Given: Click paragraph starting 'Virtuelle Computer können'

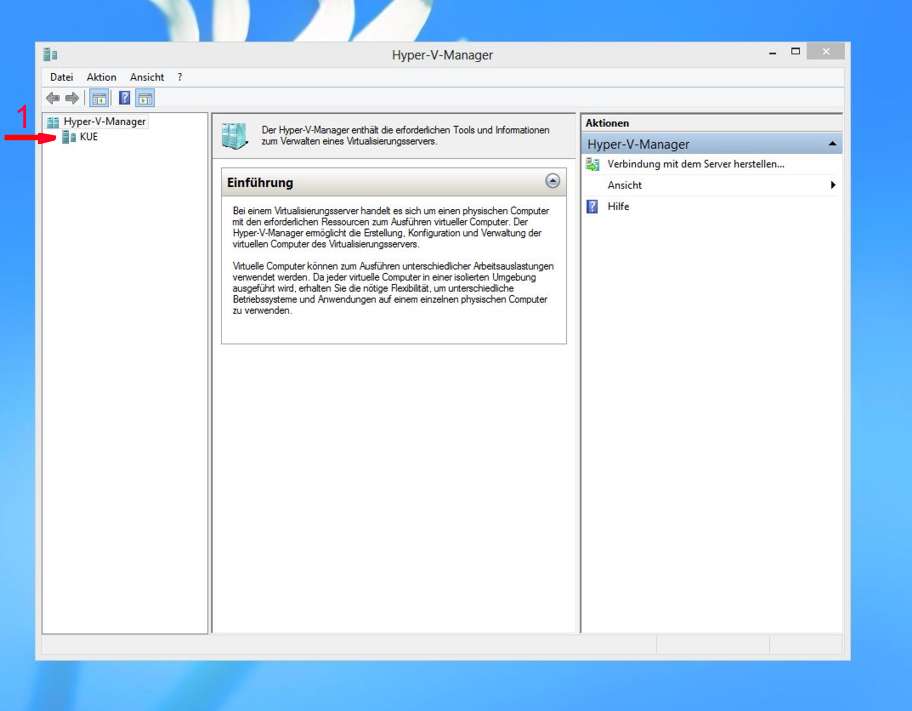Looking at the screenshot, I should pyautogui.click(x=393, y=288).
